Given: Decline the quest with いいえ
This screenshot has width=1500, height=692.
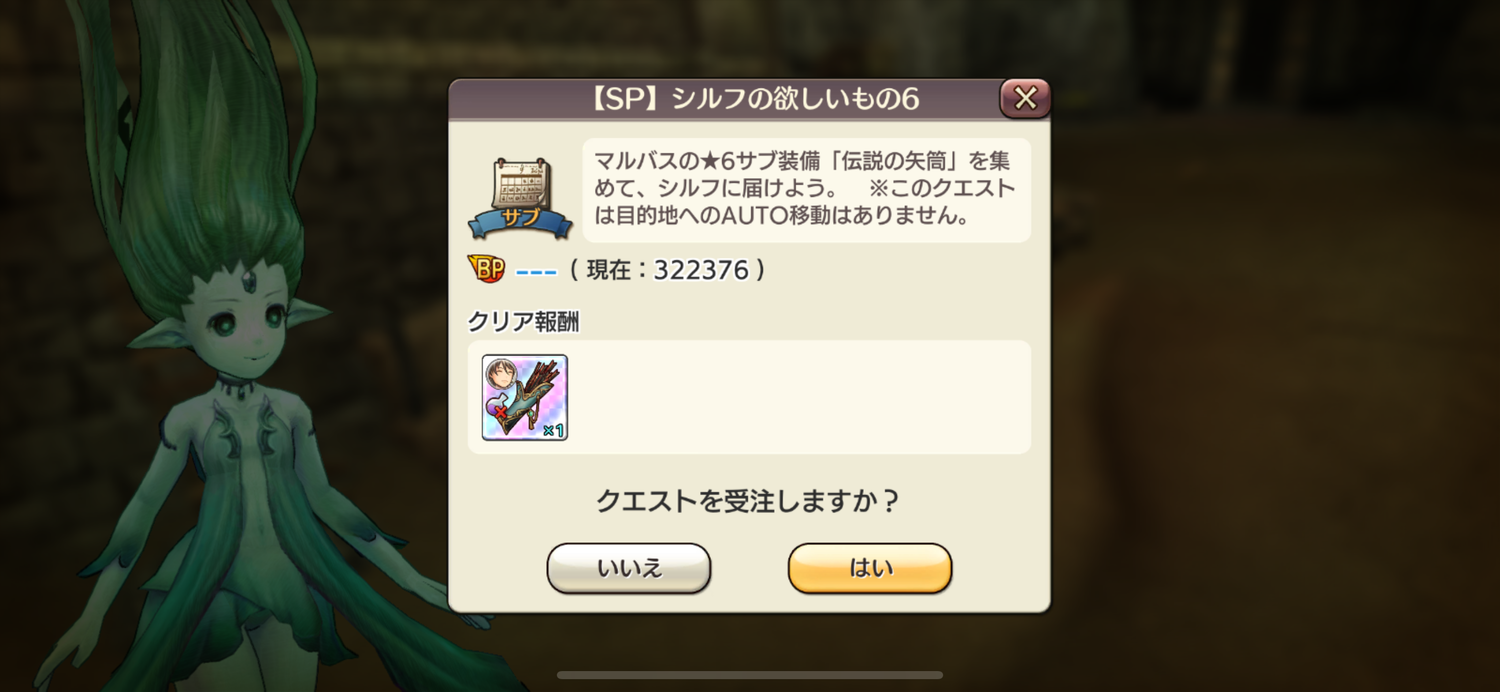Looking at the screenshot, I should [x=629, y=568].
